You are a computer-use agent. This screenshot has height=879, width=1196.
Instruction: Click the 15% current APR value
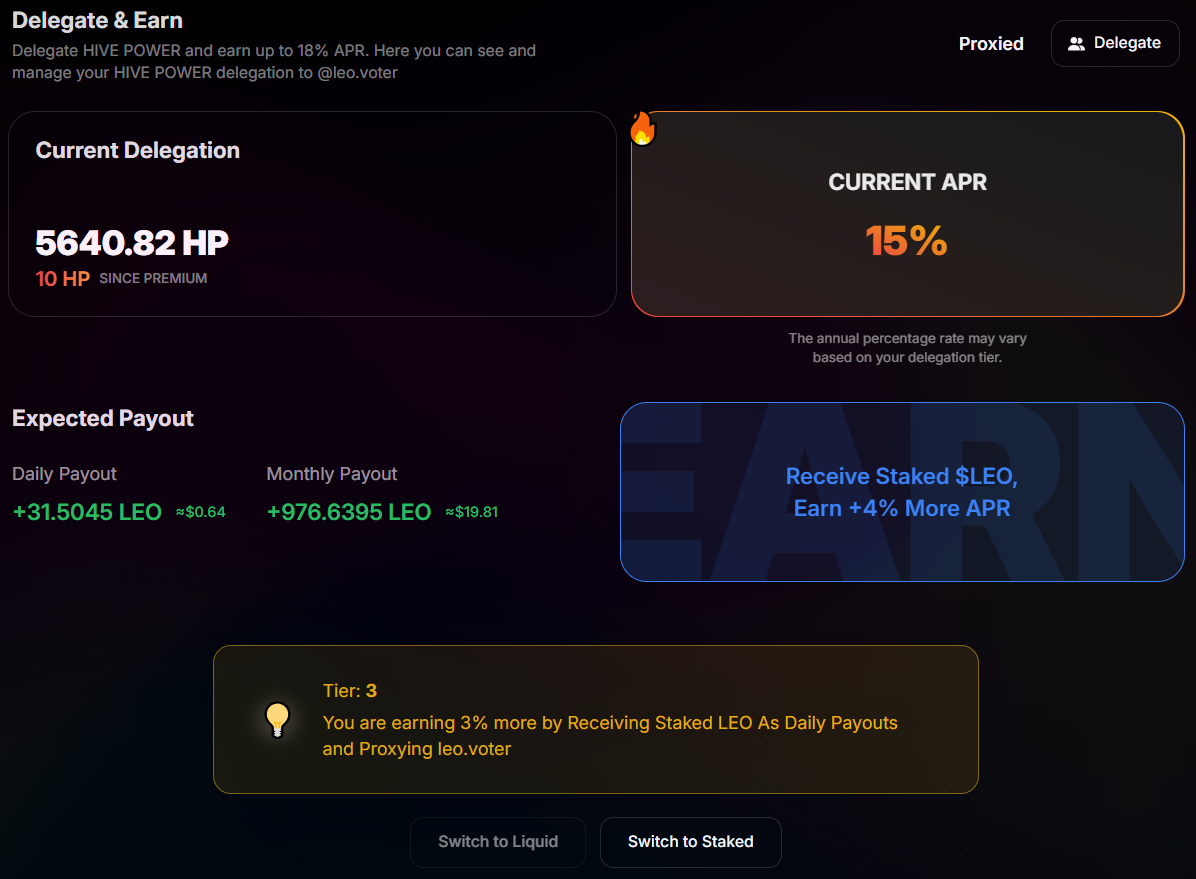tap(906, 241)
